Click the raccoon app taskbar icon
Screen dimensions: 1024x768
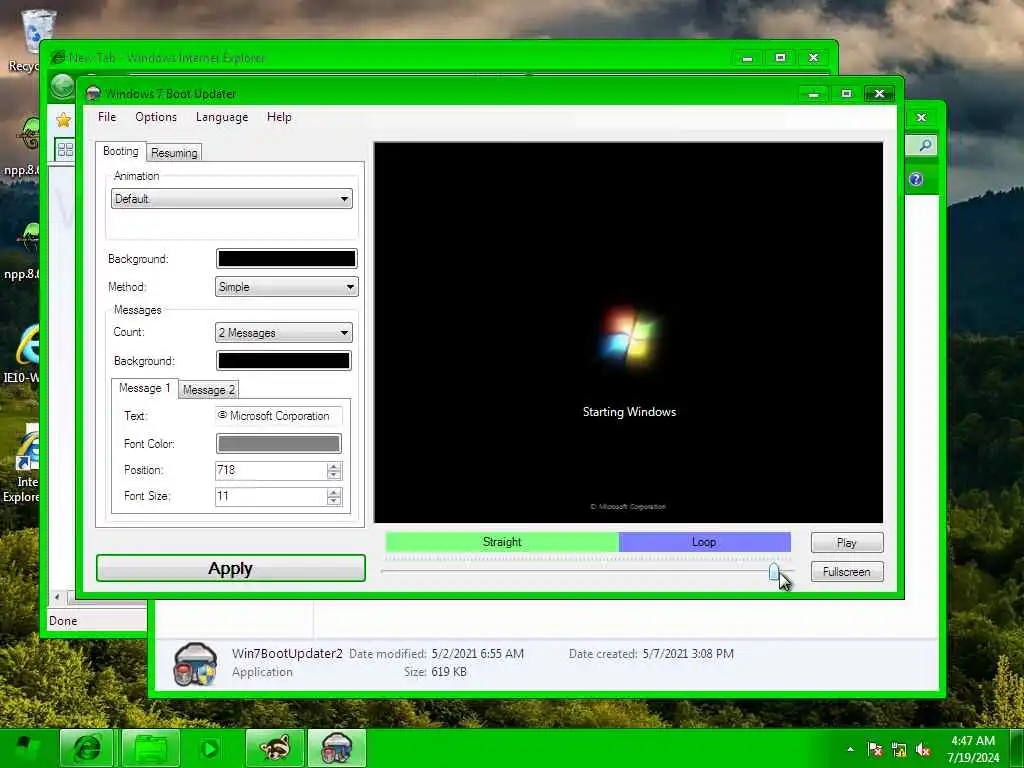pos(275,748)
